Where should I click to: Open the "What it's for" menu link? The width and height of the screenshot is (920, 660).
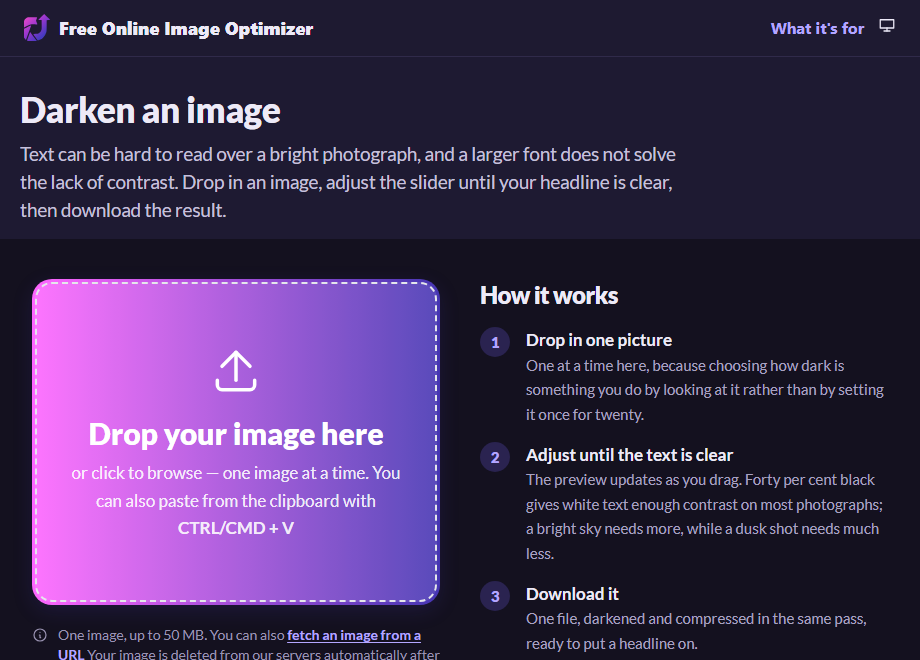pyautogui.click(x=817, y=29)
